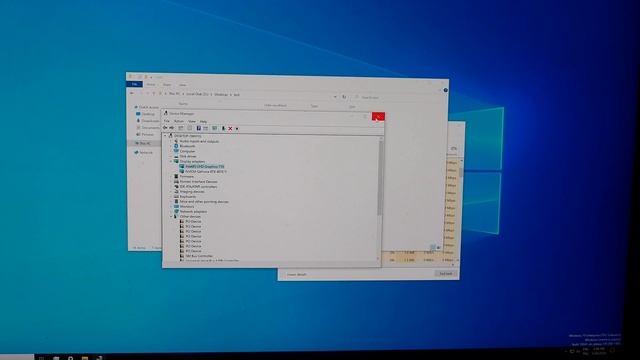Viewport: 640px width, 360px height.
Task: Click Scan for hardware changes monitor icon
Action: pos(215,129)
